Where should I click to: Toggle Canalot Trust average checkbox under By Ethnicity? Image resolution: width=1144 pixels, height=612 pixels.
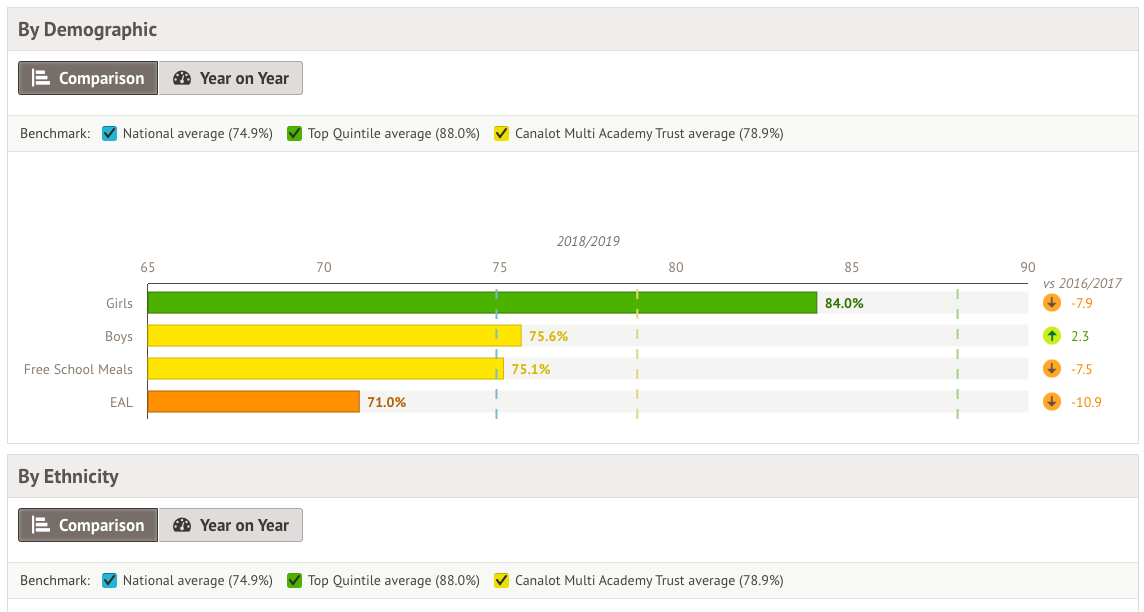click(x=502, y=580)
